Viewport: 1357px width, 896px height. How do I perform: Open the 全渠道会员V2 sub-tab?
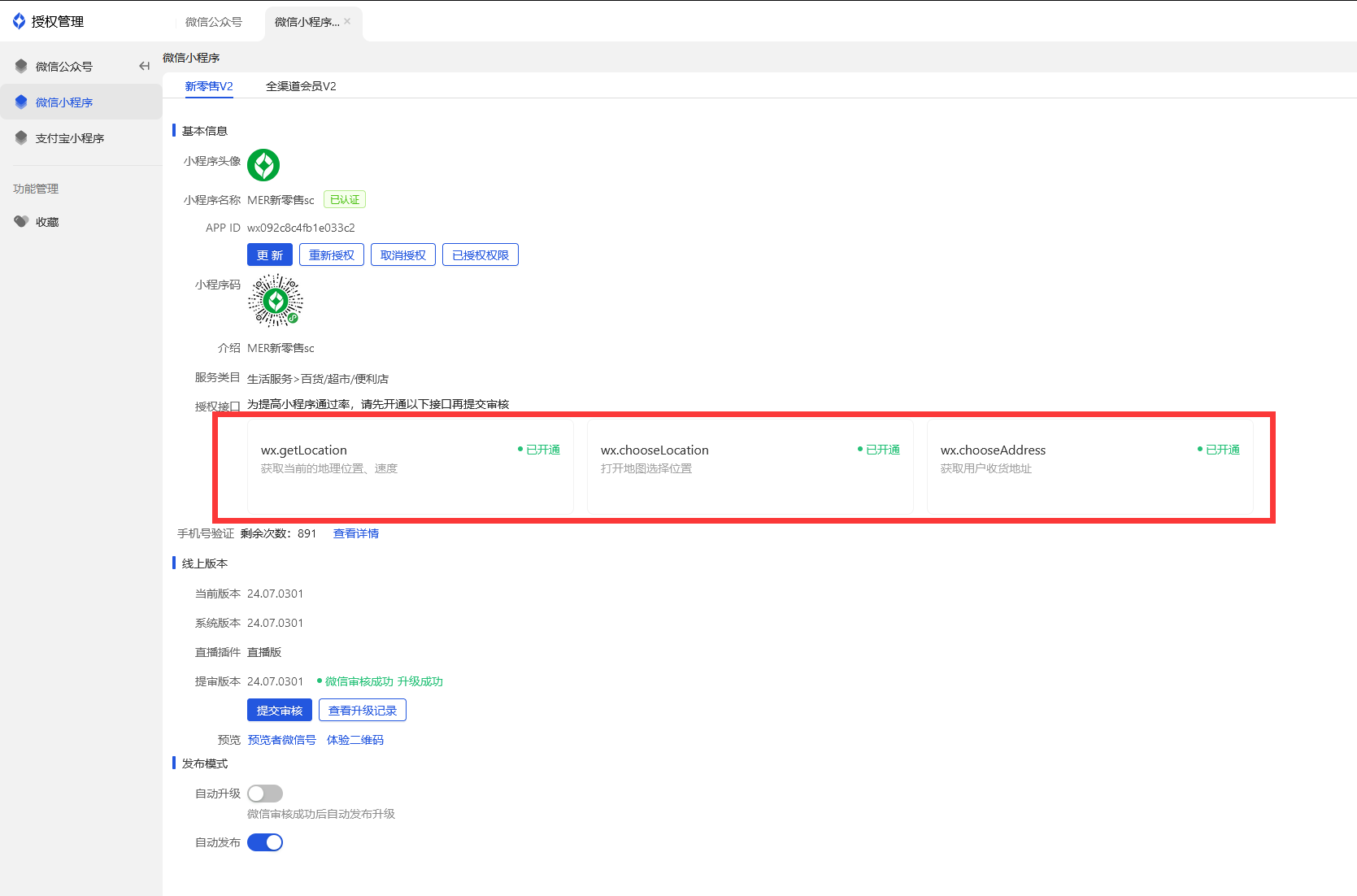tap(301, 86)
